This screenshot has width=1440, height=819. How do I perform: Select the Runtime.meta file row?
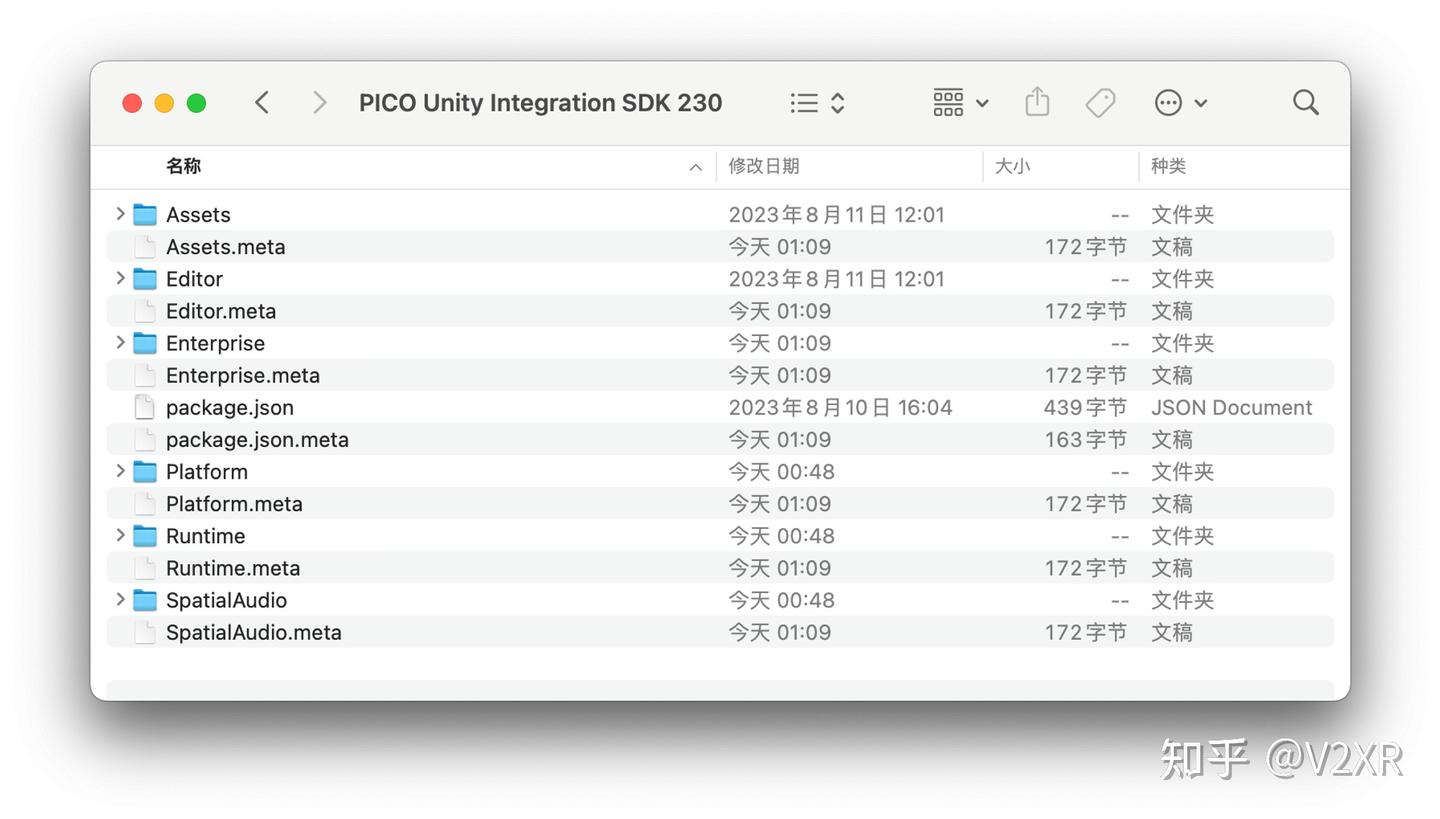233,568
